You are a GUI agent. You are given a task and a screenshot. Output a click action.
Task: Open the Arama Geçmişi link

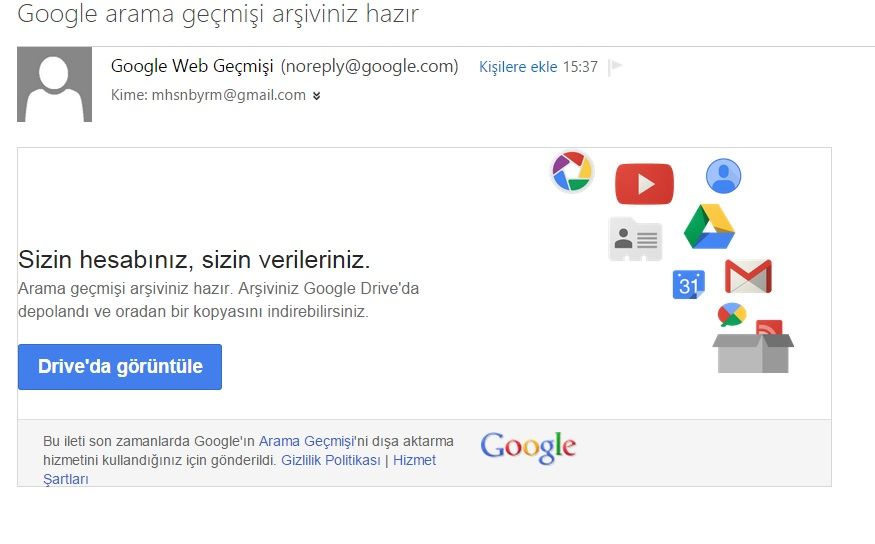coord(306,441)
